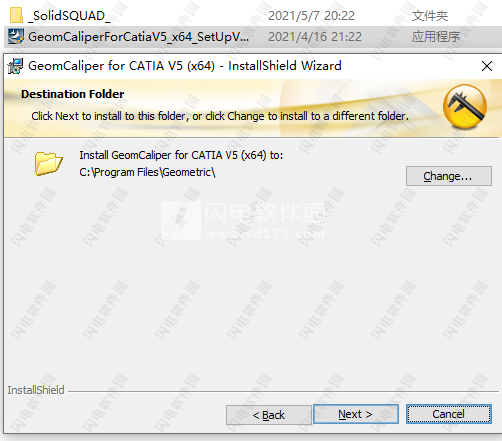Open Change... to pick a different folder

tap(449, 176)
